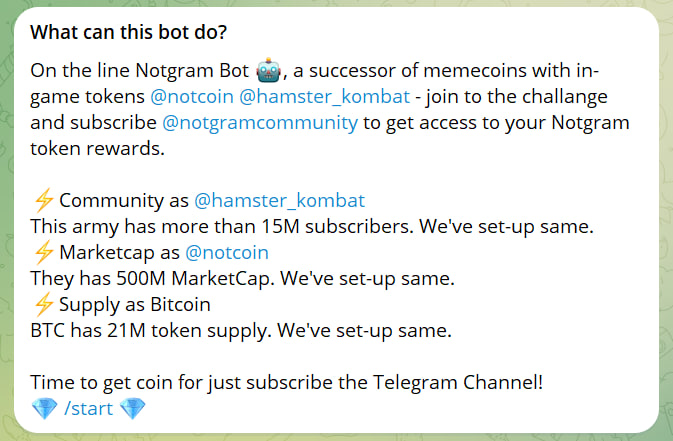Screen dimensions: 673x441
Task: Click lightning emoji beside Supply as Bitcoin
Action: (x=42, y=304)
